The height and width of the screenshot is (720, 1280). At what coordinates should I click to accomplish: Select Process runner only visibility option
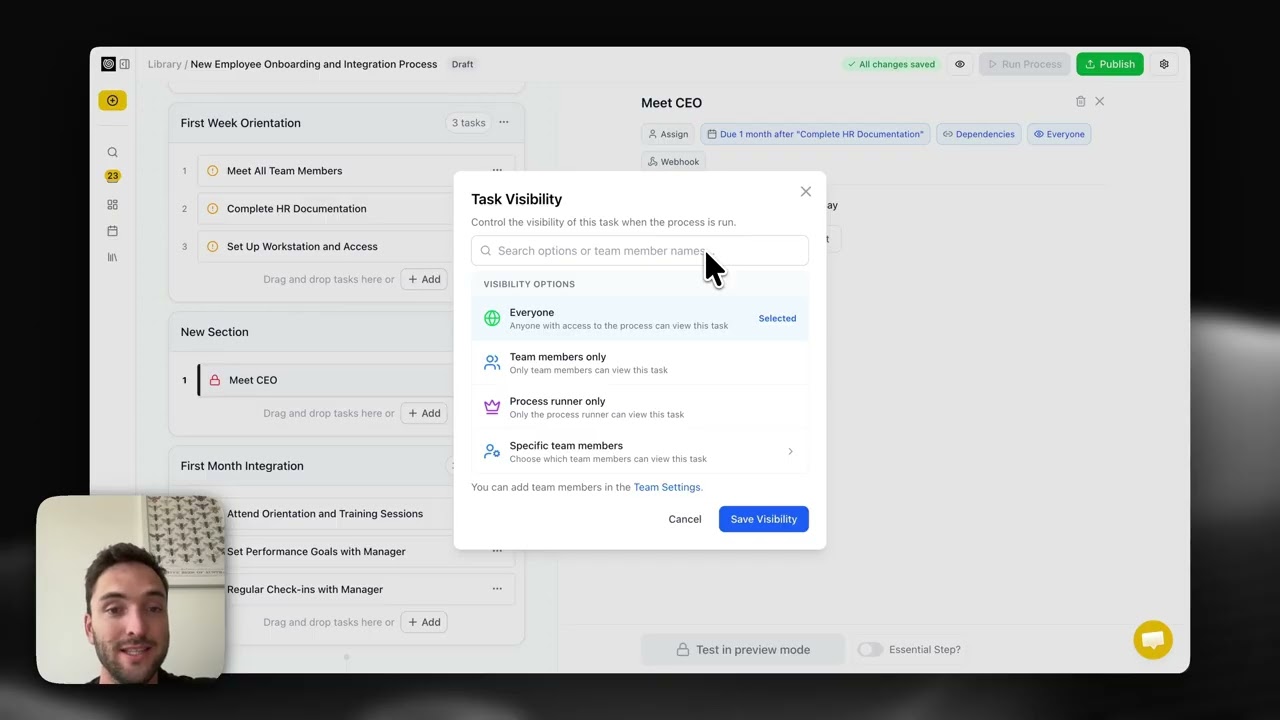pos(640,407)
